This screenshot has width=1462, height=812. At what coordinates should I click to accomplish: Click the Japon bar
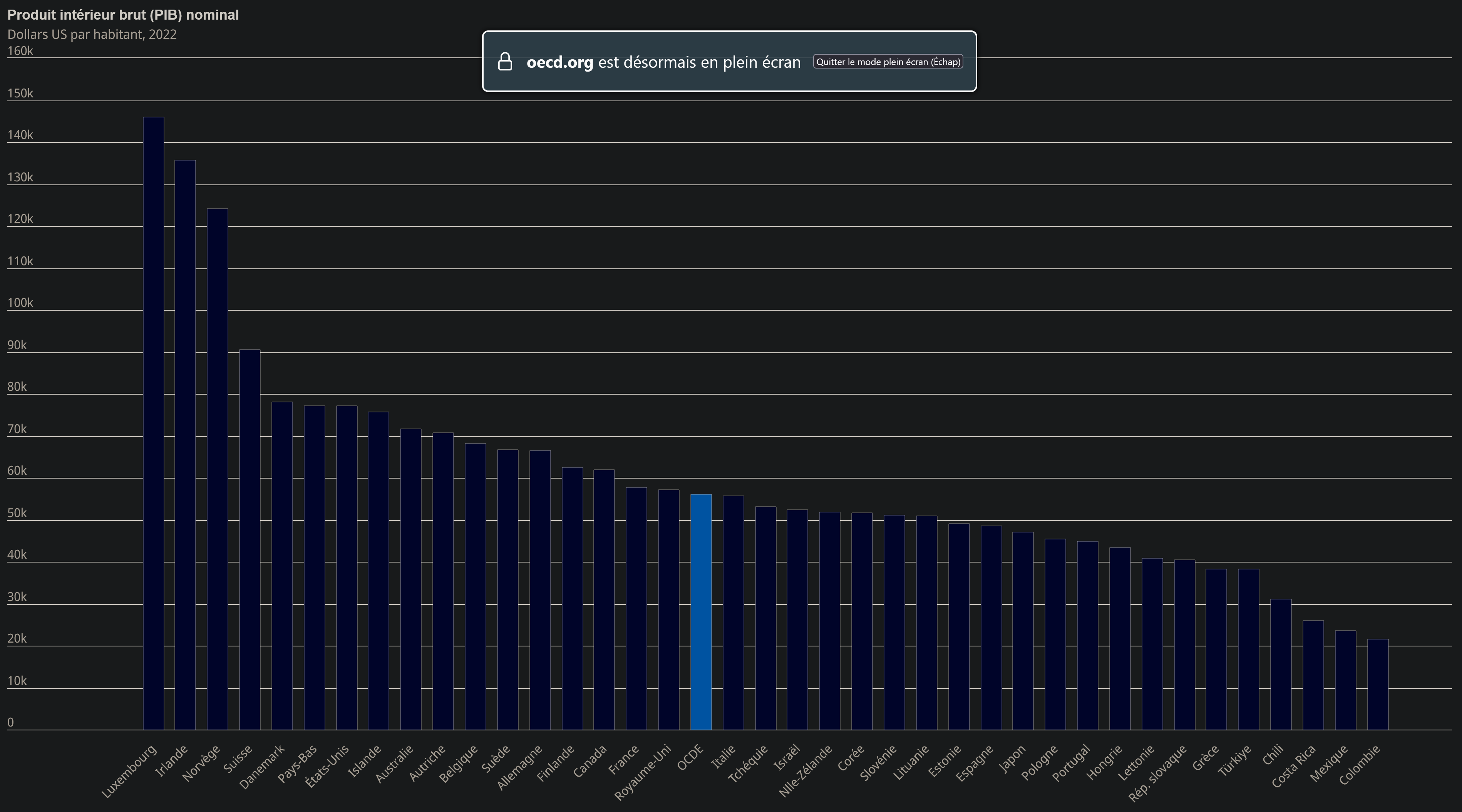[1023, 630]
